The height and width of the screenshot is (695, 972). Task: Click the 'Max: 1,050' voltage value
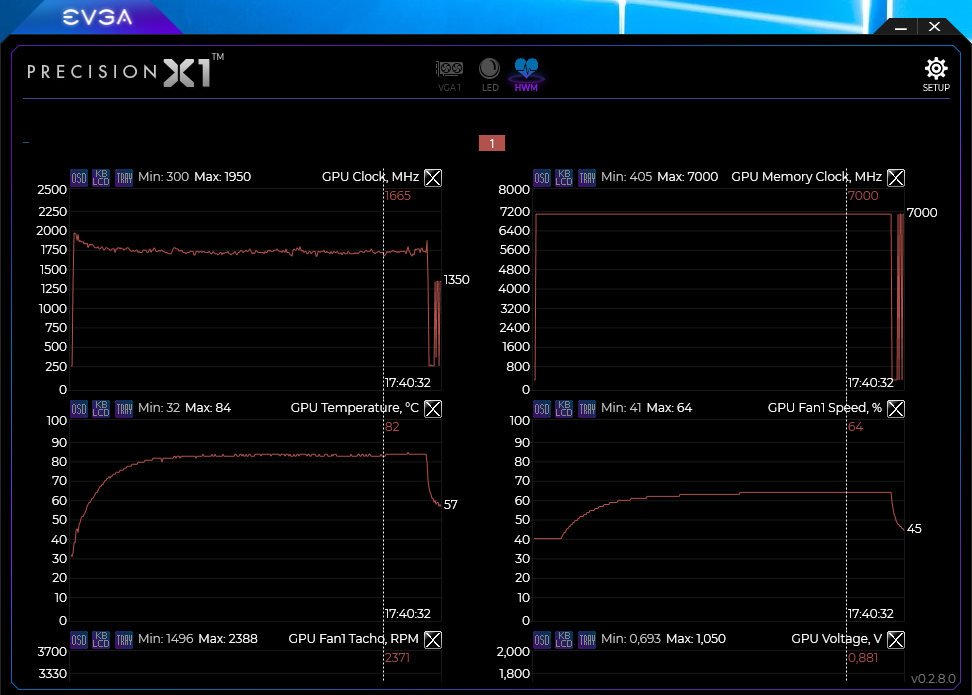point(696,639)
